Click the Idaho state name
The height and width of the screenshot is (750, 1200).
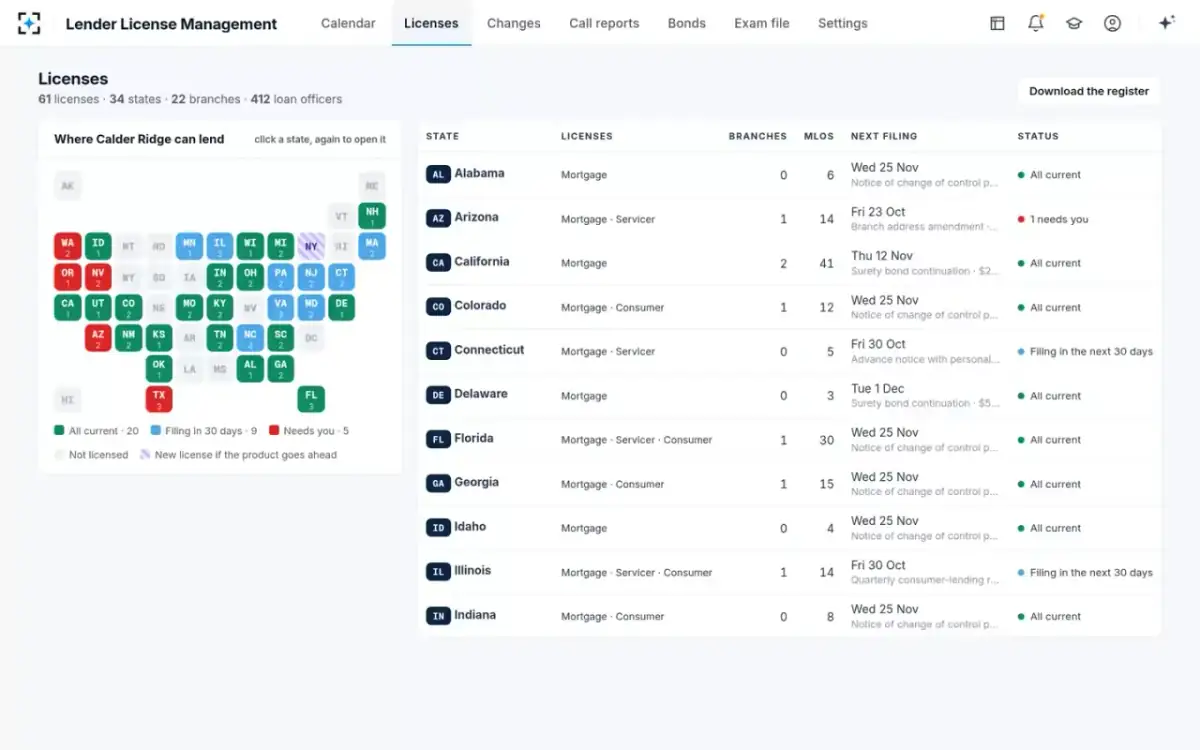pos(470,526)
